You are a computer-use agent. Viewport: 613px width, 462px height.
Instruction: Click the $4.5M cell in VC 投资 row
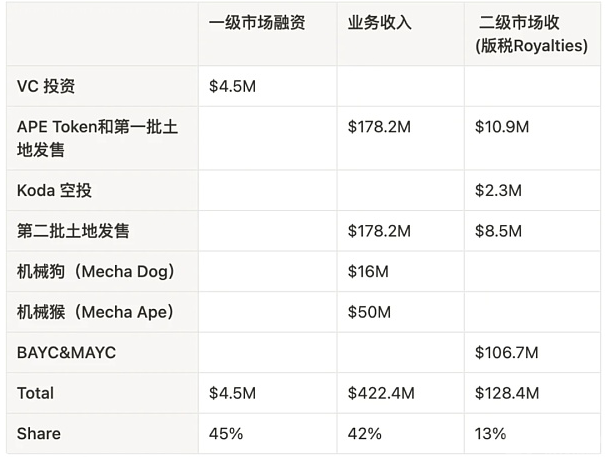point(232,86)
